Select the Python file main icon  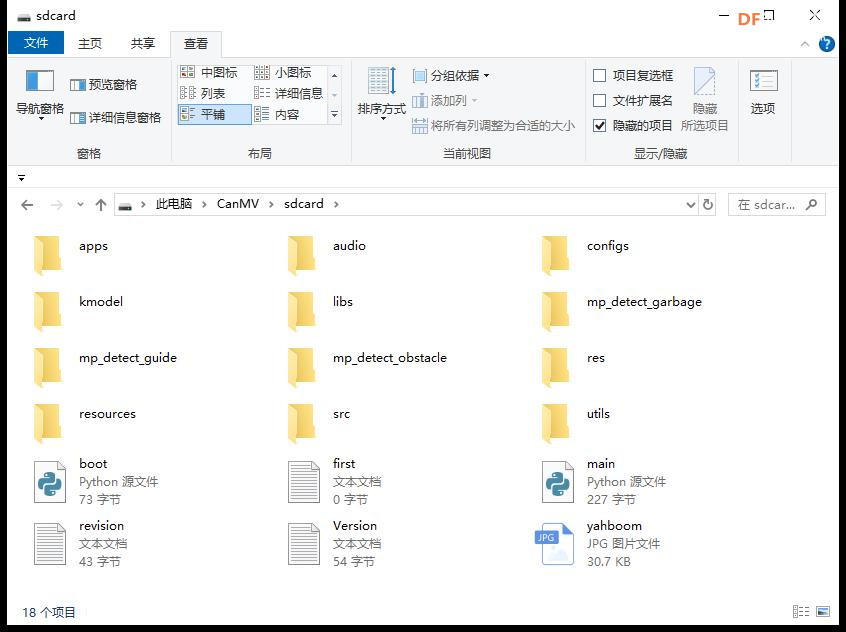click(557, 481)
